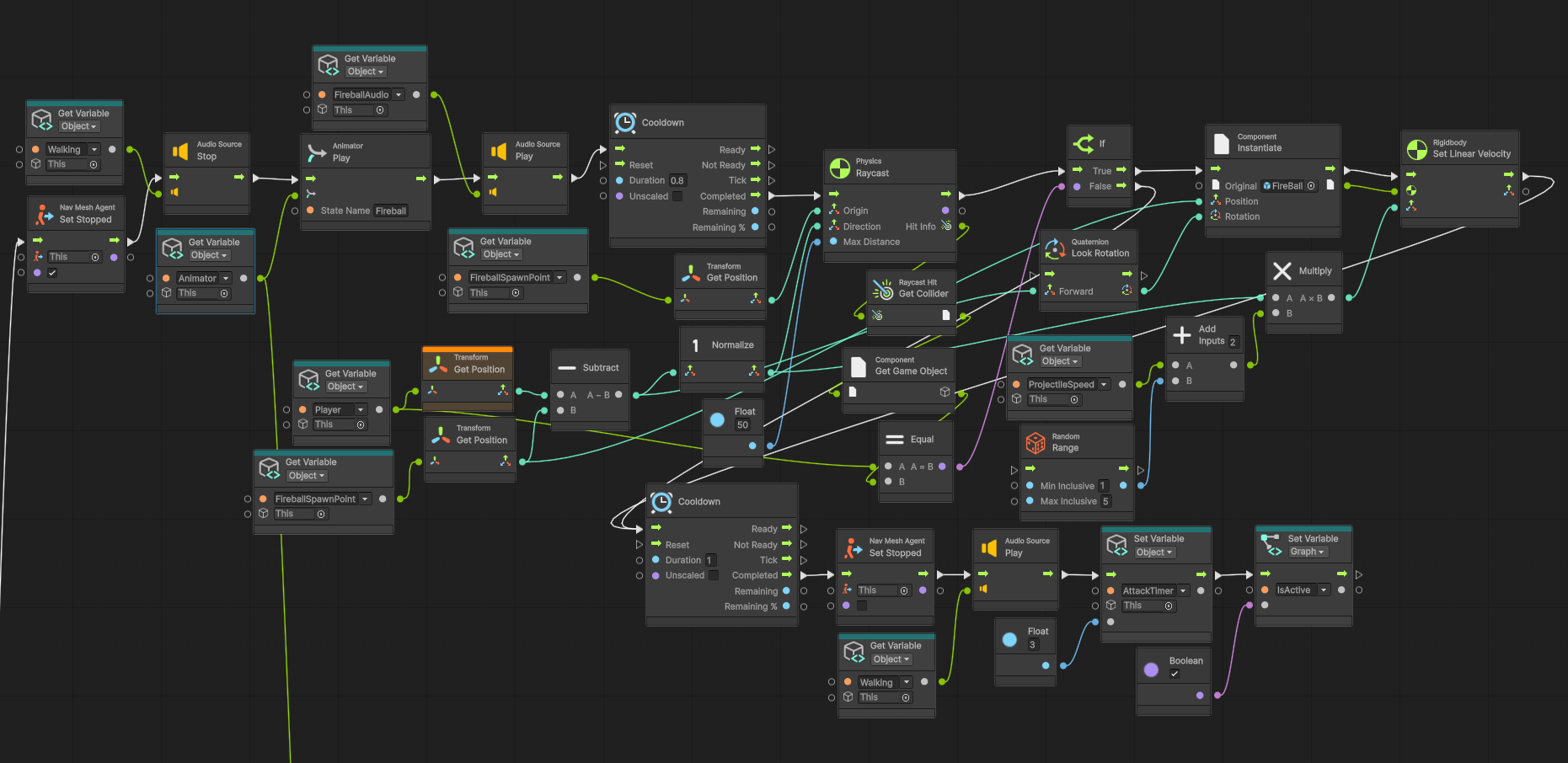Click the Float node value 50 field

(743, 425)
